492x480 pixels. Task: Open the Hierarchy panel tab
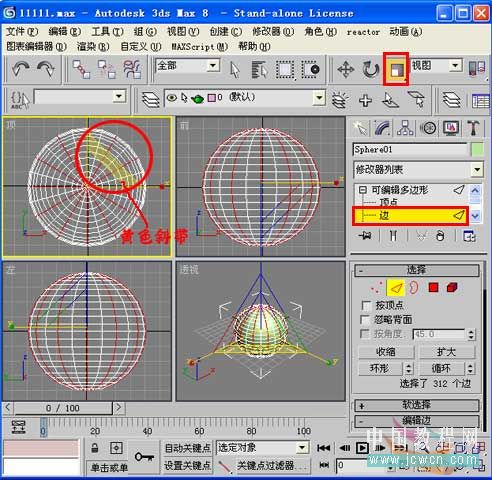point(405,128)
